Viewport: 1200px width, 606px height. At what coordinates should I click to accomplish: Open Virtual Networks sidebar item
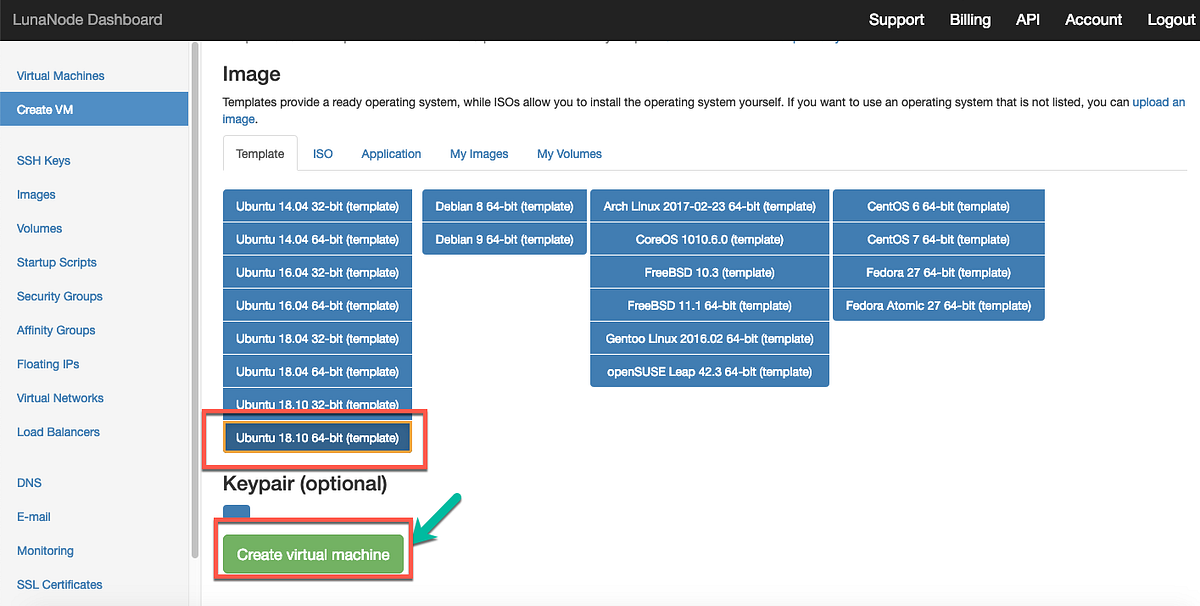pyautogui.click(x=60, y=399)
